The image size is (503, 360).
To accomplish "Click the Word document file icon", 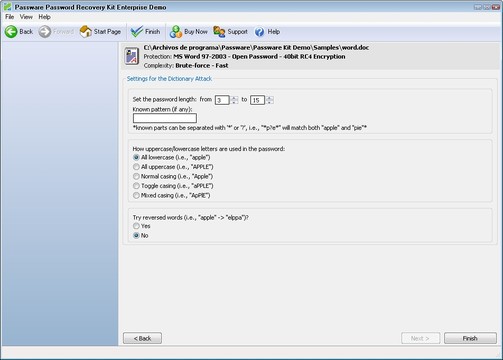I will coord(132,56).
